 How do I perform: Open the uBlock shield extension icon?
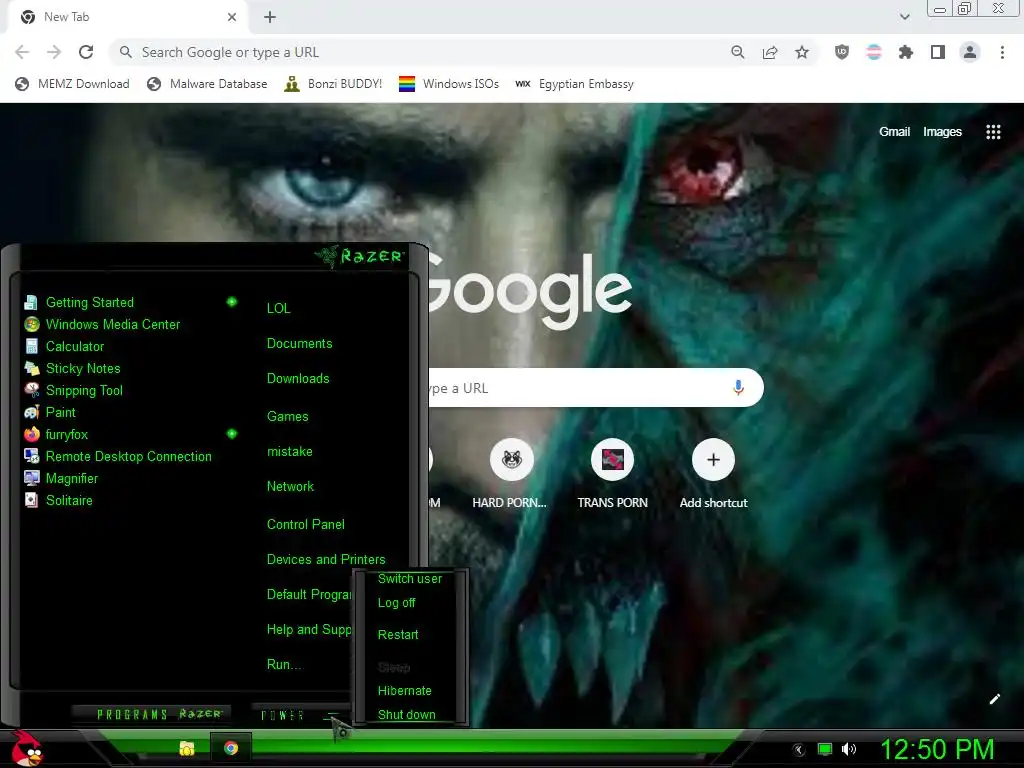point(842,52)
